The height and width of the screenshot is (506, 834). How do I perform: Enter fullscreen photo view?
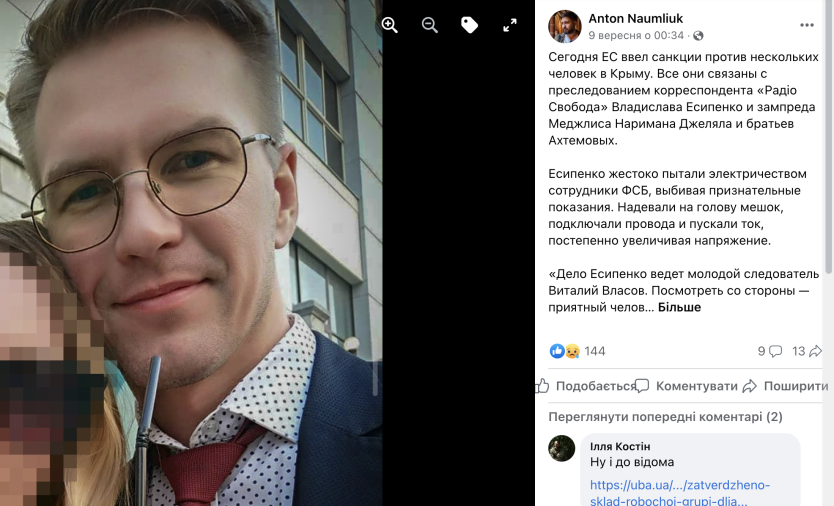click(x=510, y=25)
